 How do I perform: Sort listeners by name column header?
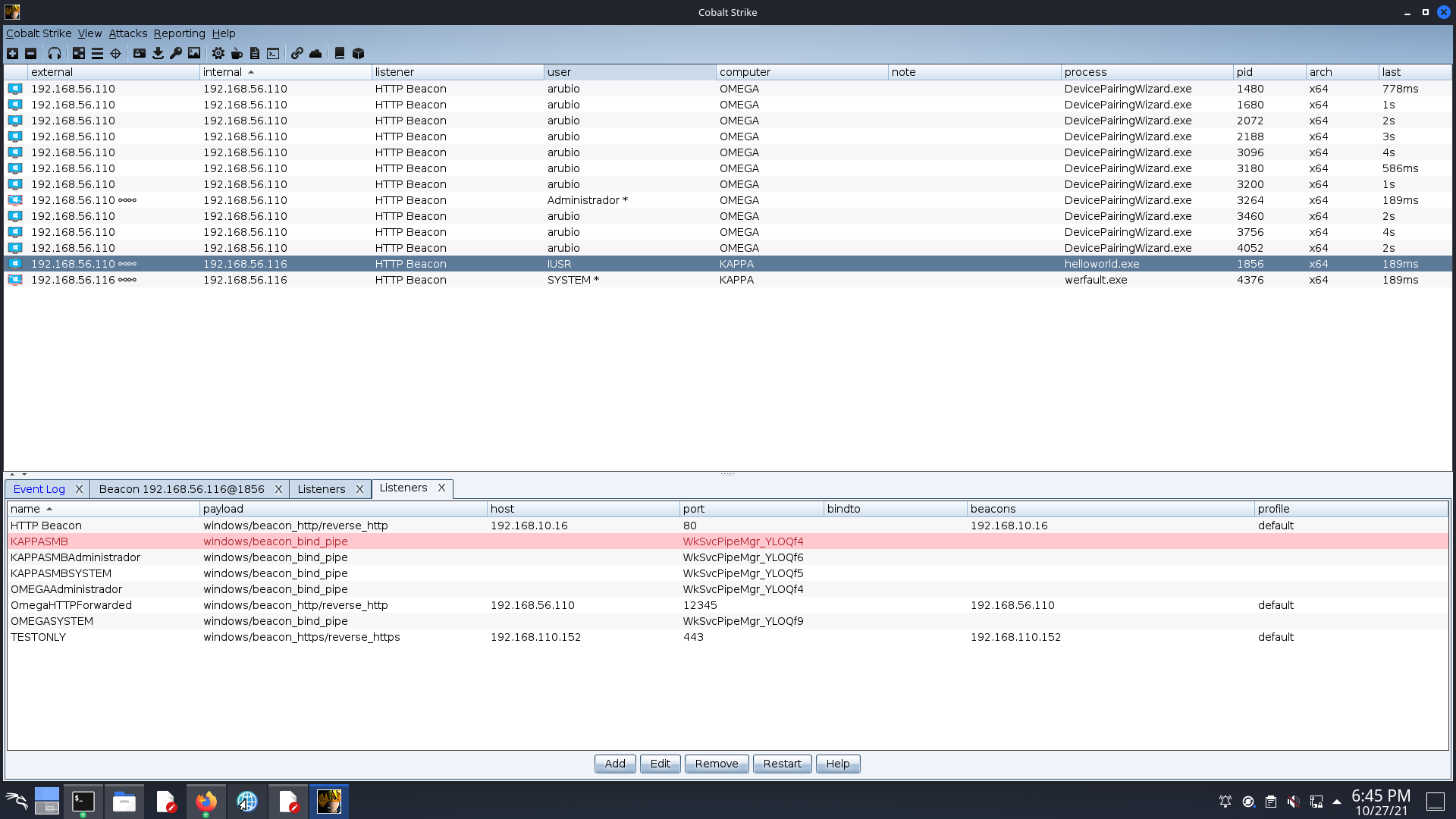[104, 509]
